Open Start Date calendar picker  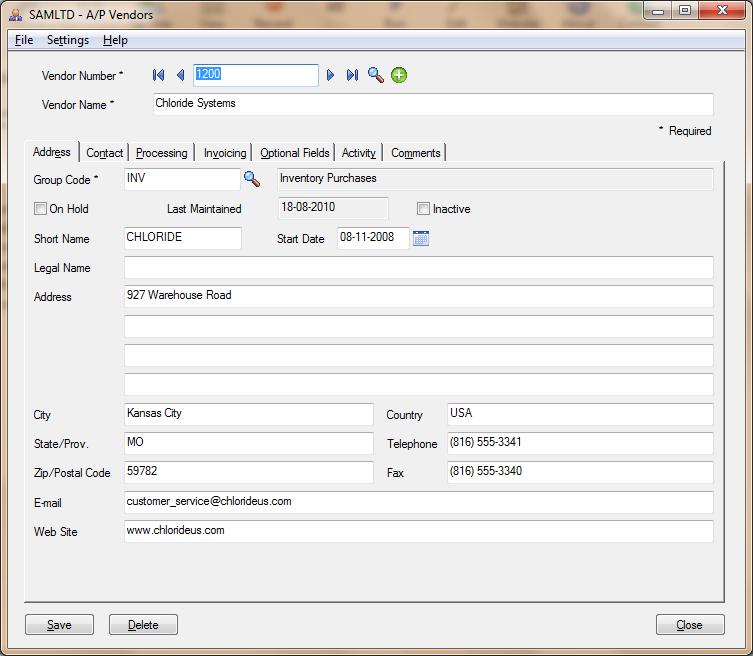pyautogui.click(x=421, y=238)
